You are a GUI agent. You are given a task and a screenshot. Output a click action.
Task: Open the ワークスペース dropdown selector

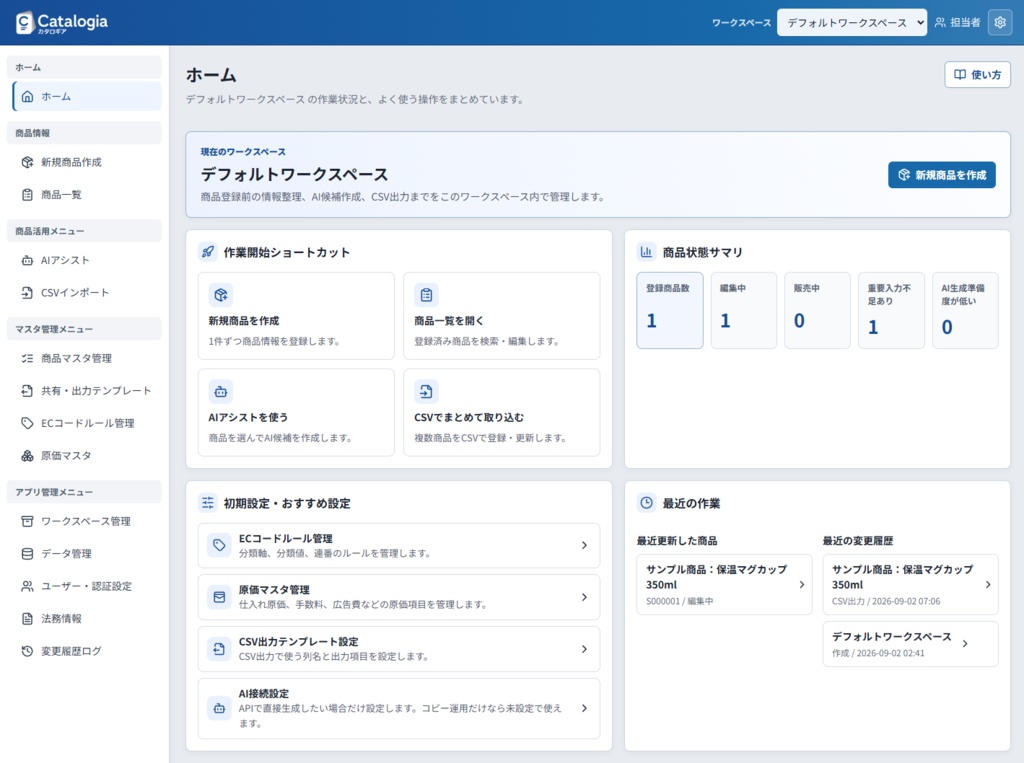point(852,22)
